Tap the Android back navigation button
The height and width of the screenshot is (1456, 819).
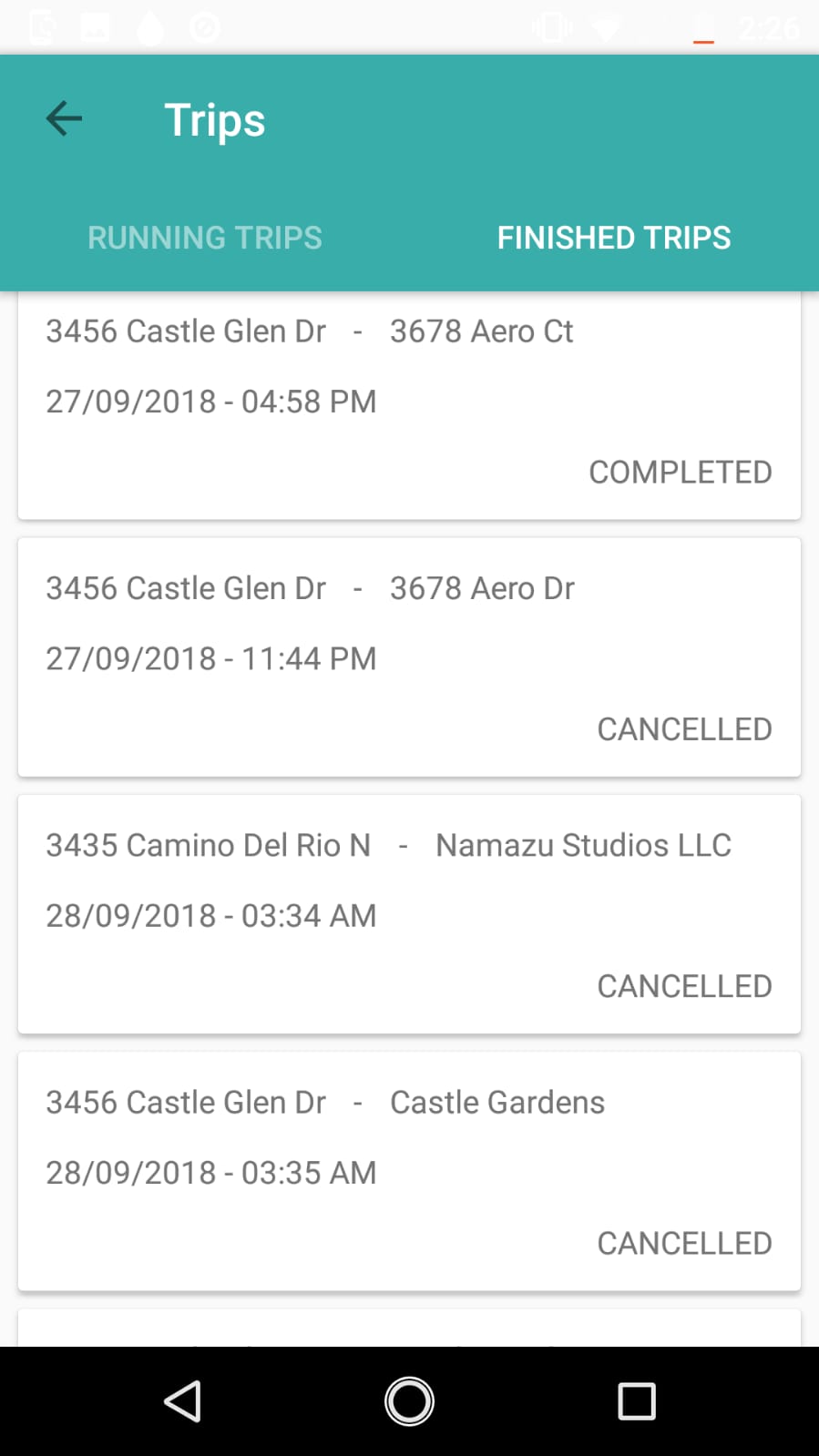point(182,1400)
